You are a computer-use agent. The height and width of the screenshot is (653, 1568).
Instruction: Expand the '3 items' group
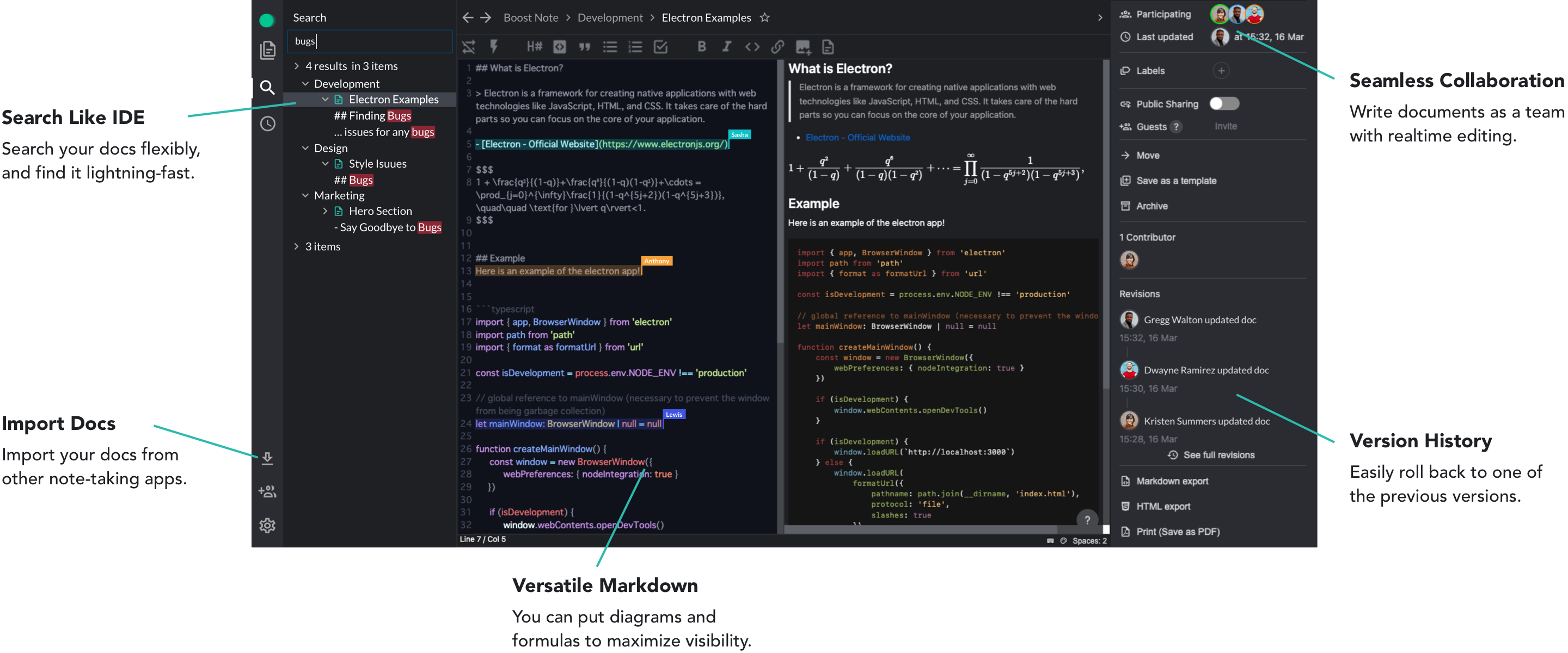(x=296, y=247)
